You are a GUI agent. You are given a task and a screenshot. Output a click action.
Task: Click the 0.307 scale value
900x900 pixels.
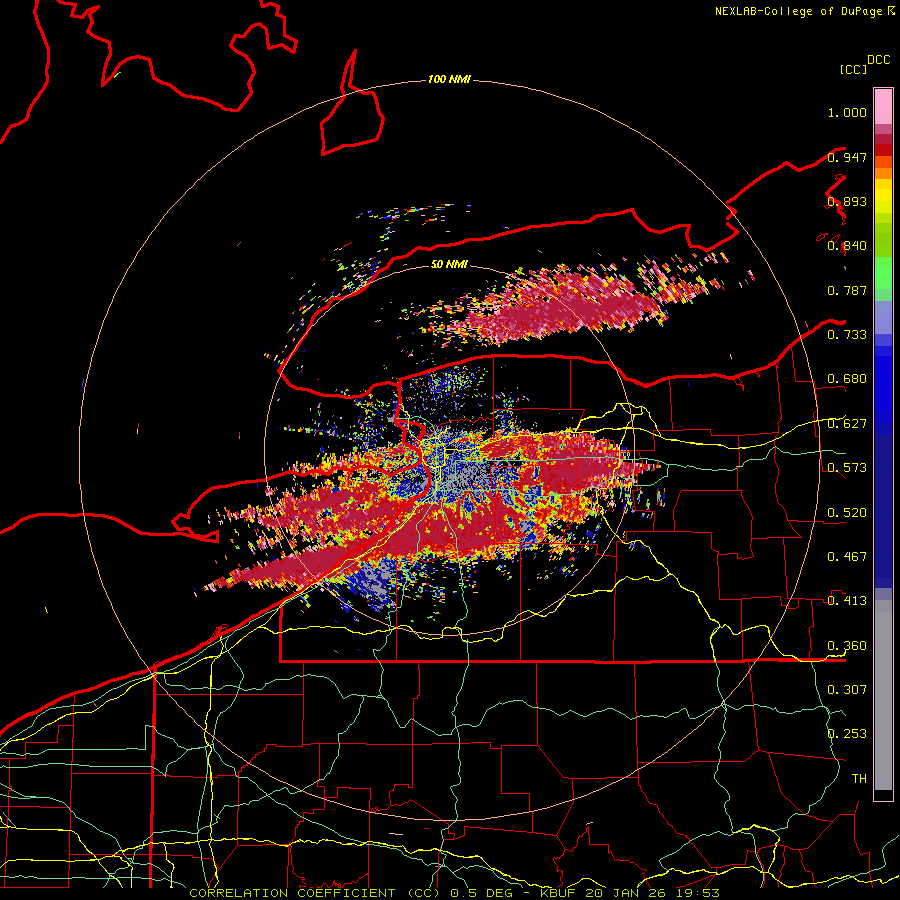tap(847, 690)
